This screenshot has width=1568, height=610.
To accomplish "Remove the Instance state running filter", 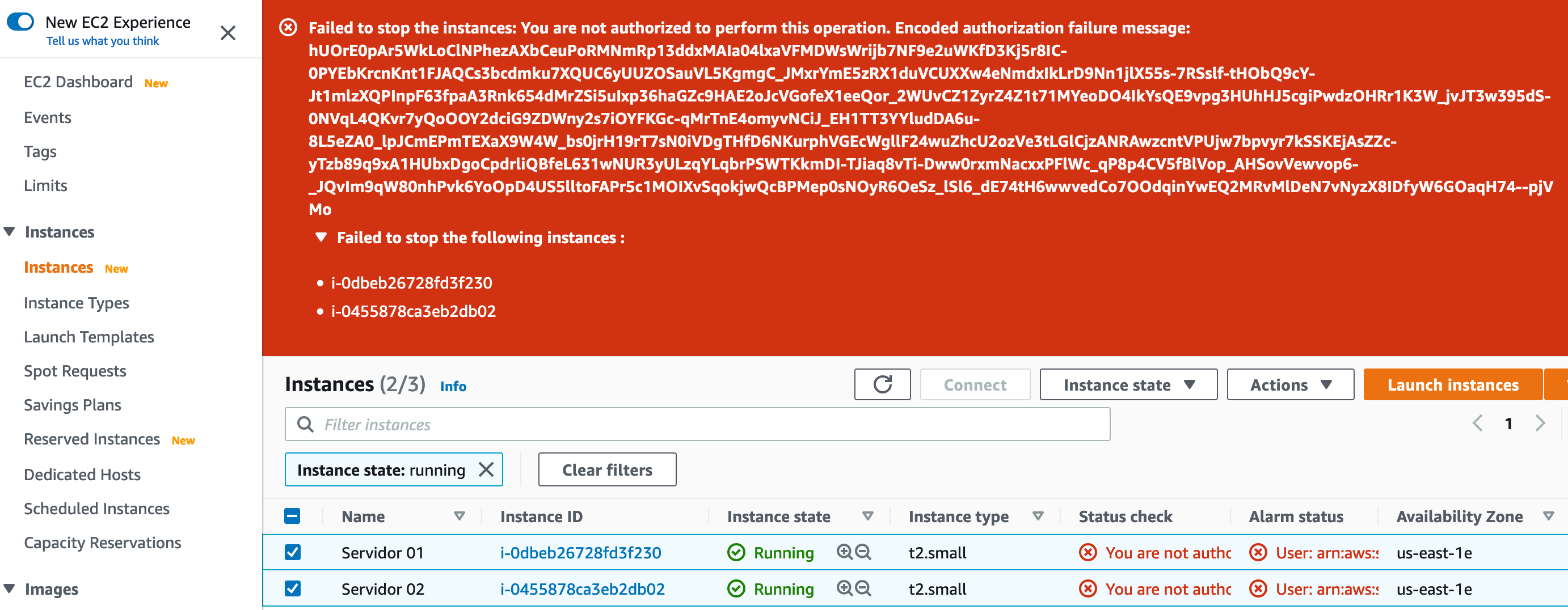I will (x=486, y=469).
